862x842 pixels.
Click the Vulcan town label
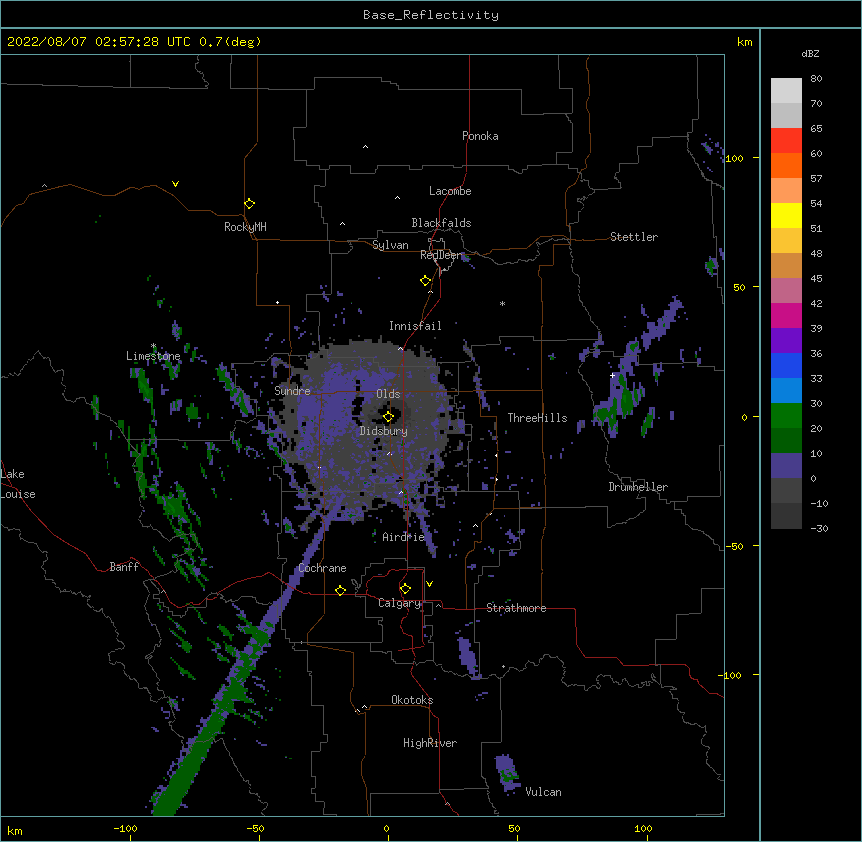(x=543, y=792)
